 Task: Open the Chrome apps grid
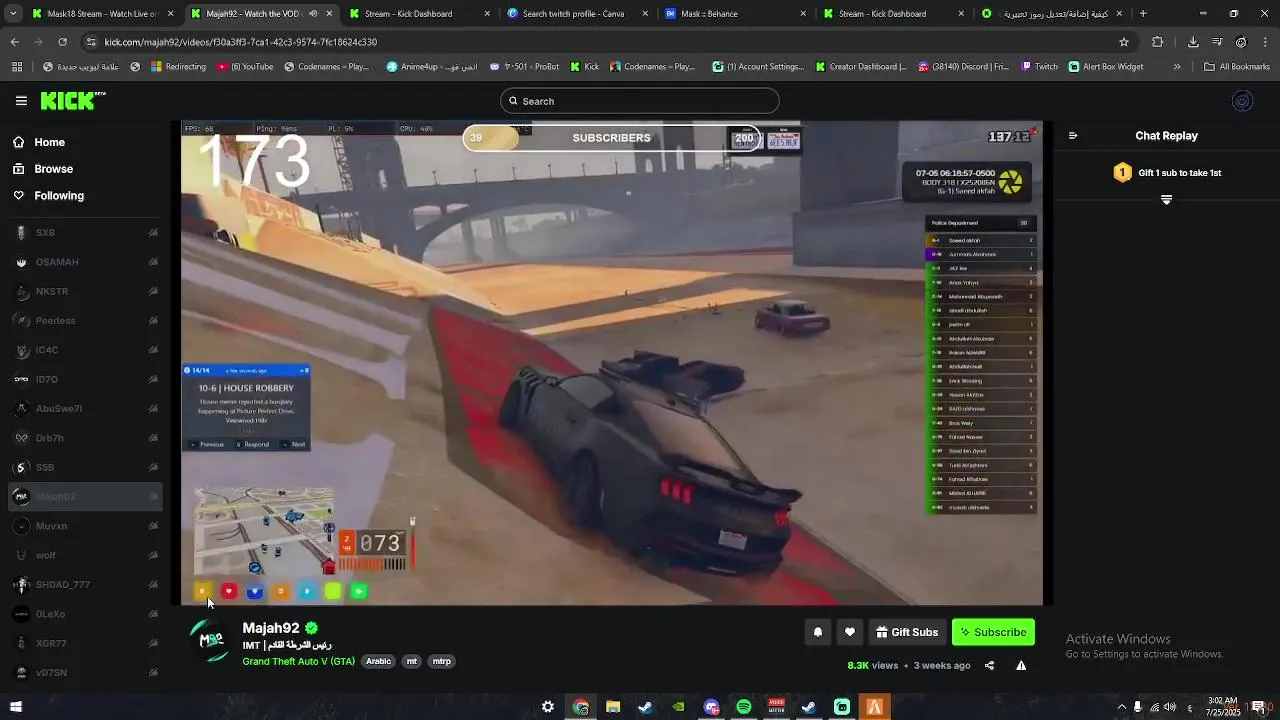17,67
